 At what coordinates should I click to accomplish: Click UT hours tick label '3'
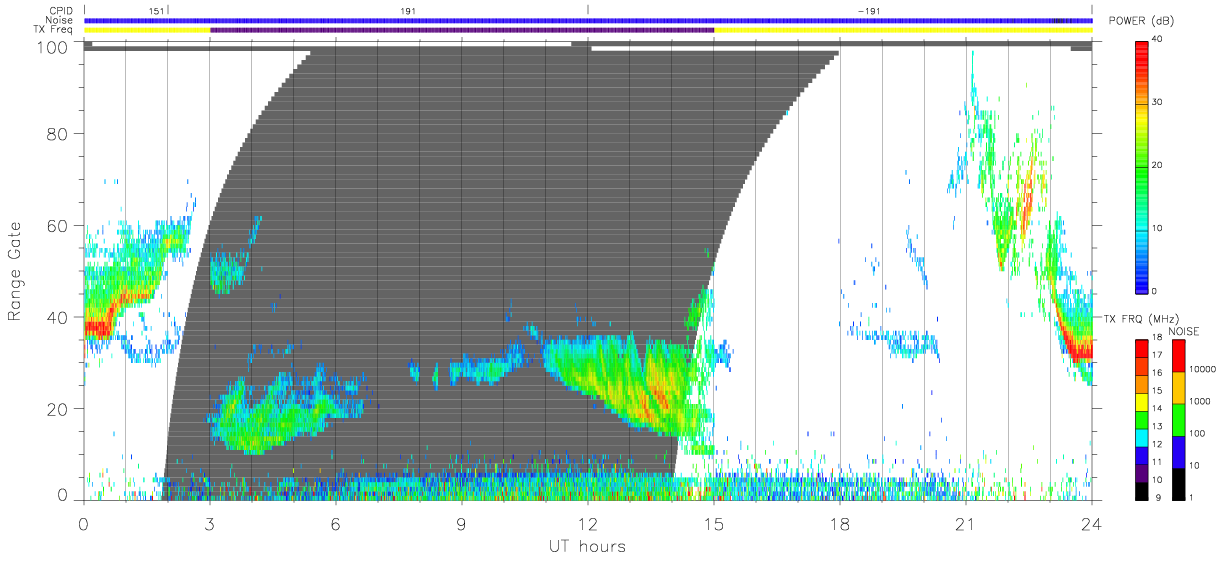tap(210, 523)
